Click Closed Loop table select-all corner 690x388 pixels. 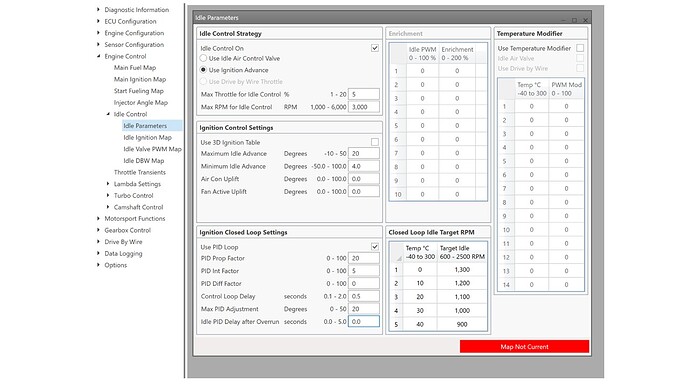click(x=396, y=253)
